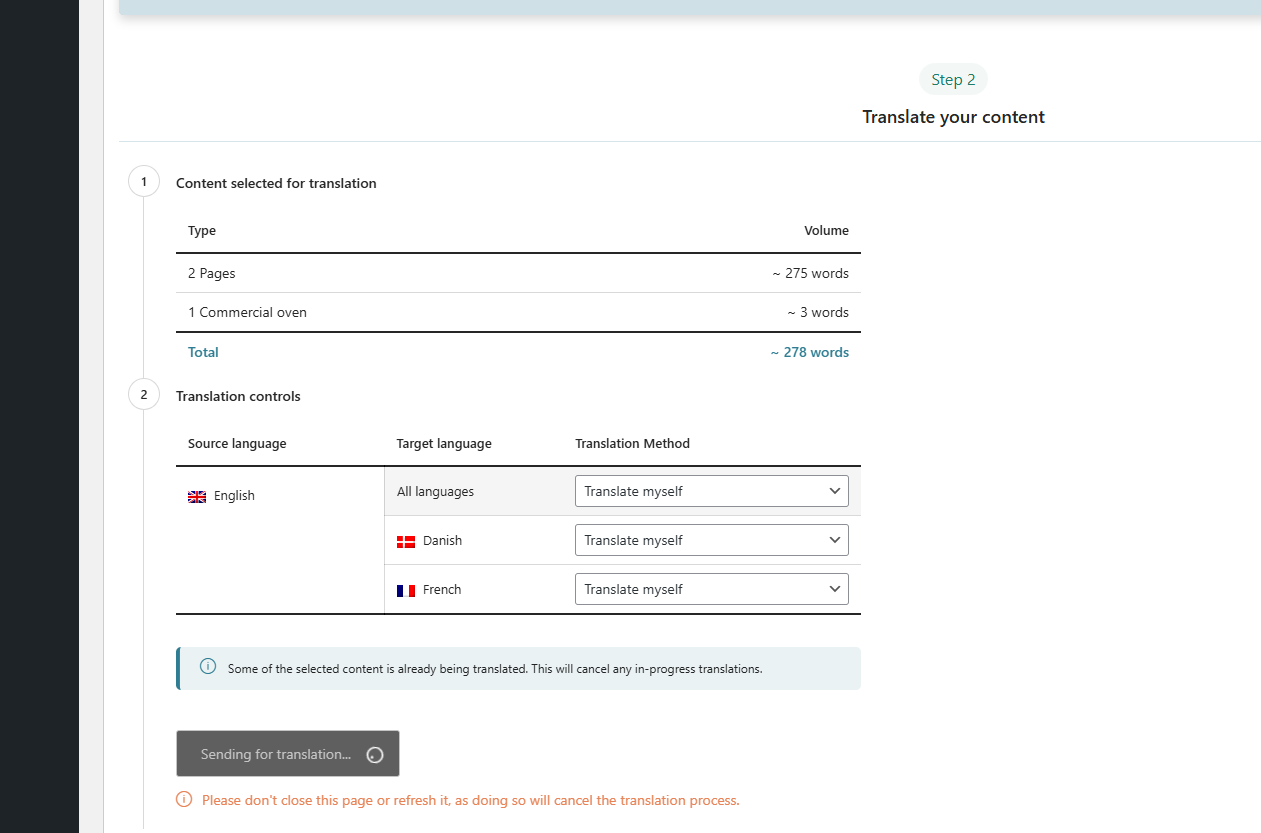Click the "~ 278 words" total value
Viewport: 1261px width, 833px height.
810,352
